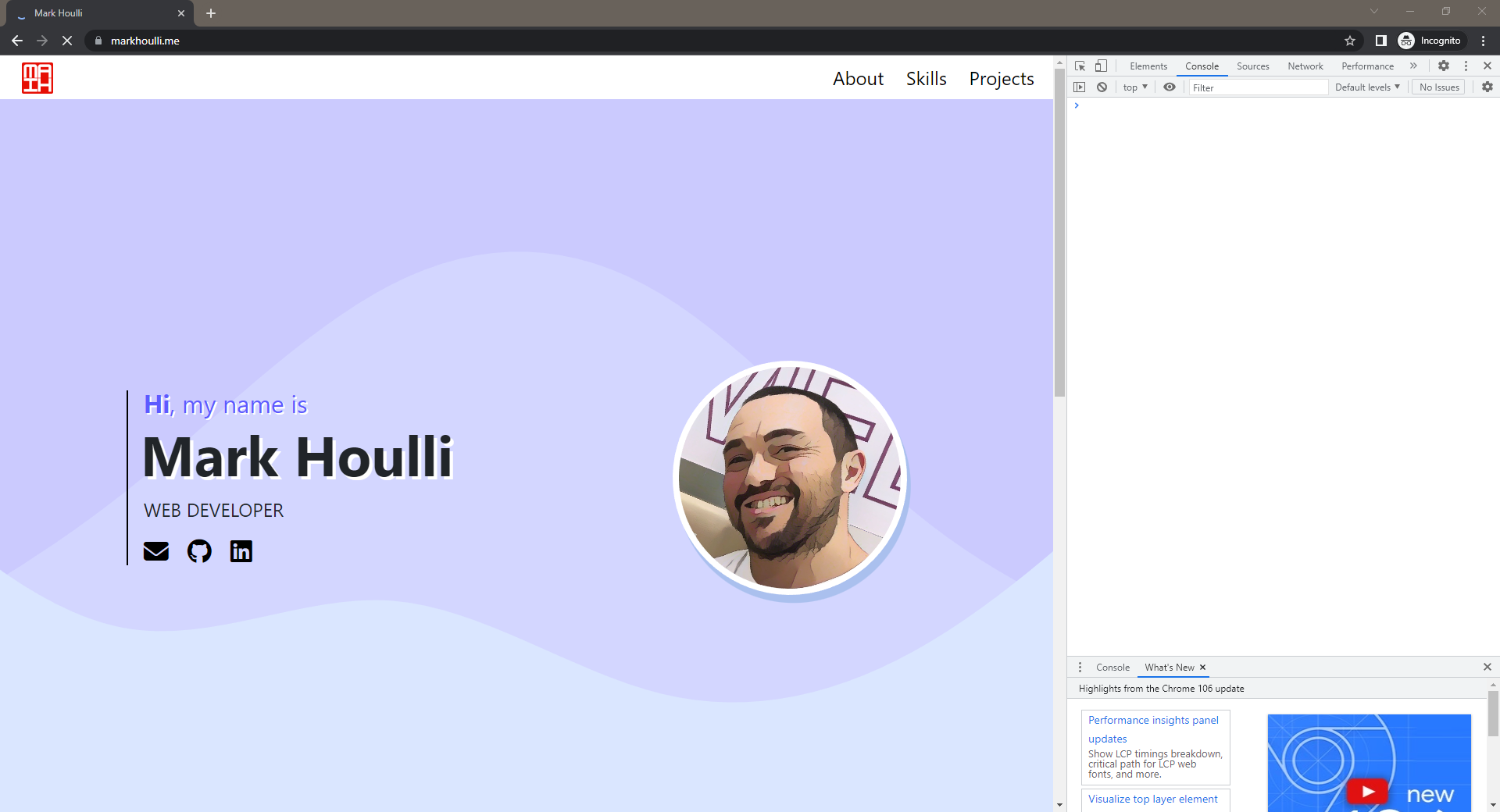Clear the console with the clear icon
This screenshot has width=1500, height=812.
click(1102, 87)
